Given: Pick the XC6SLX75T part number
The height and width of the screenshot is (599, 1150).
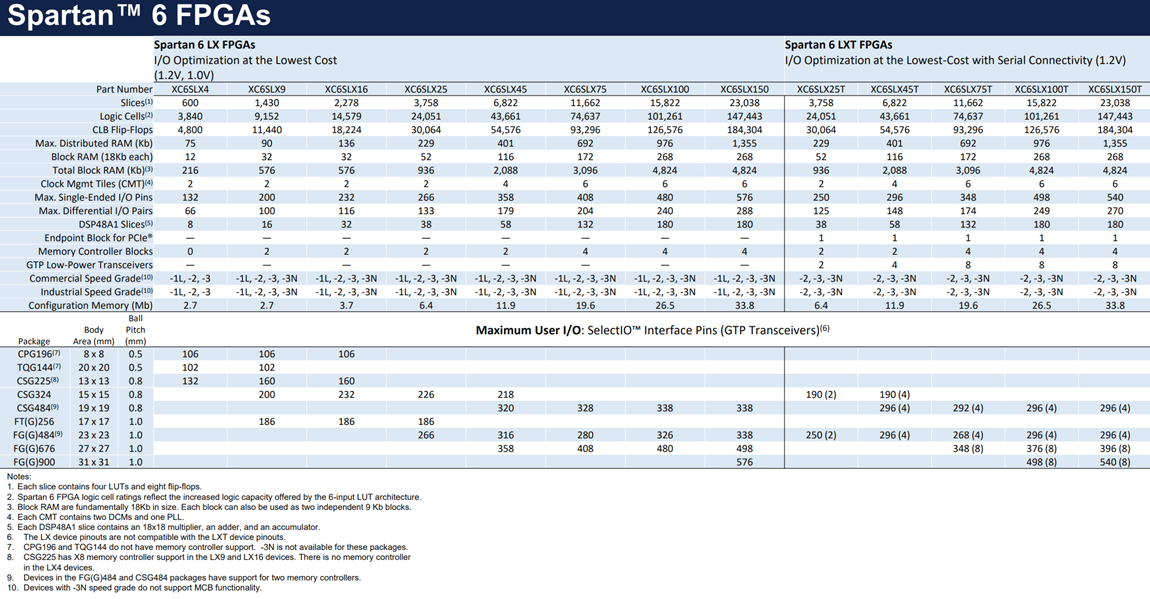Looking at the screenshot, I should 968,89.
